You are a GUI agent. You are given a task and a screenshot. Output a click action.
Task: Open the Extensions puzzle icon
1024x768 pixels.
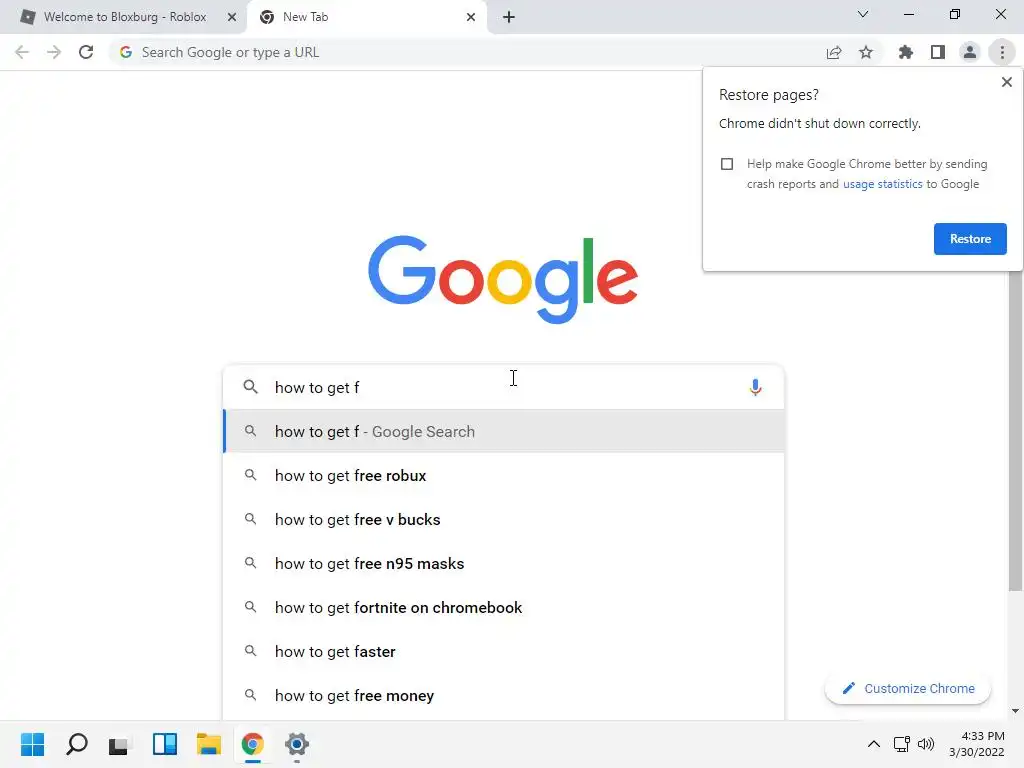[x=906, y=52]
